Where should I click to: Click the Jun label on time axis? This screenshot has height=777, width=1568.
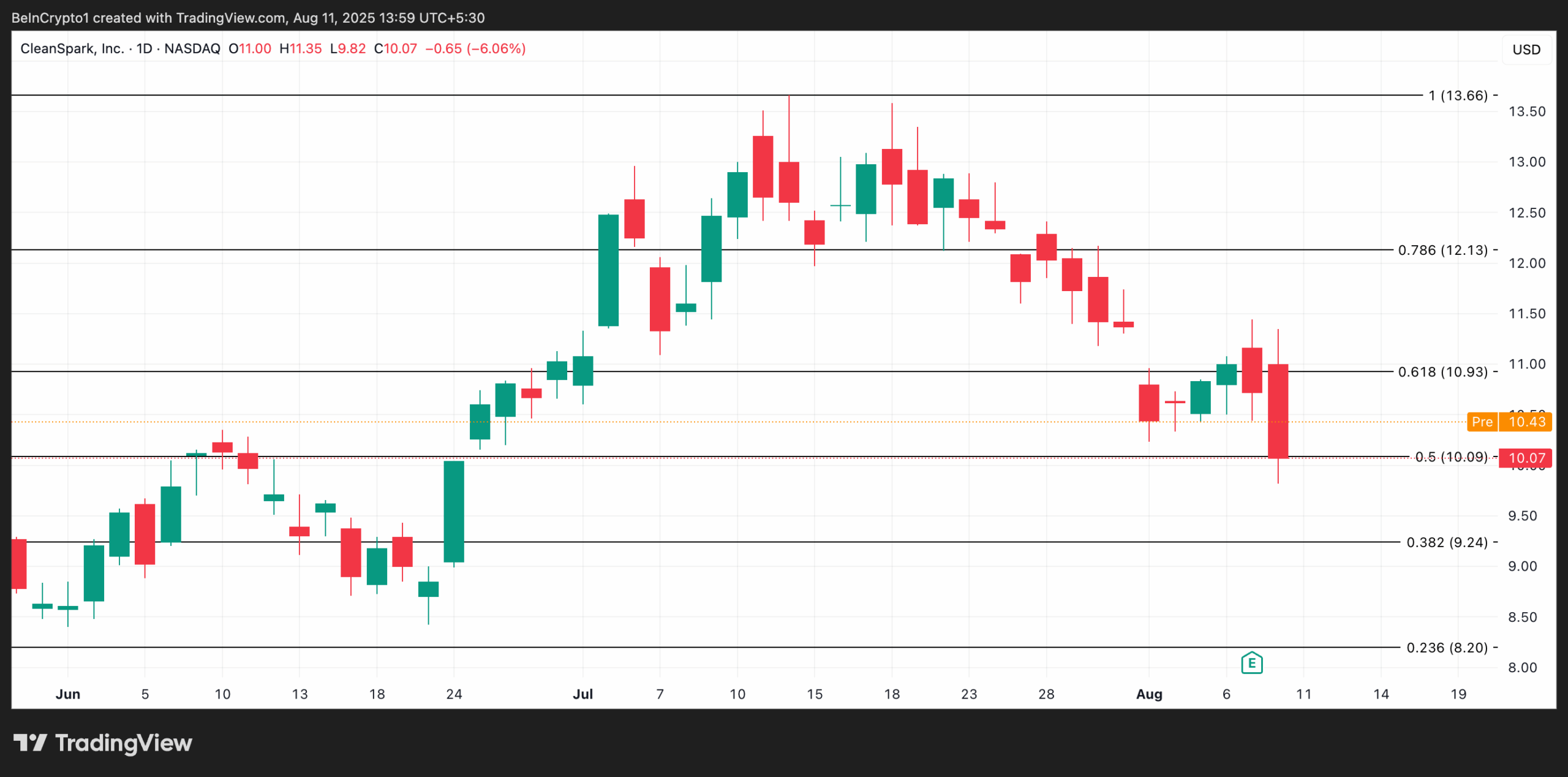point(67,694)
